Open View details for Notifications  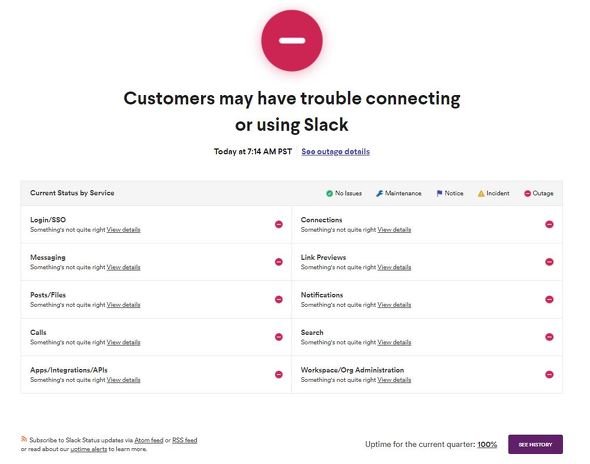pos(394,305)
